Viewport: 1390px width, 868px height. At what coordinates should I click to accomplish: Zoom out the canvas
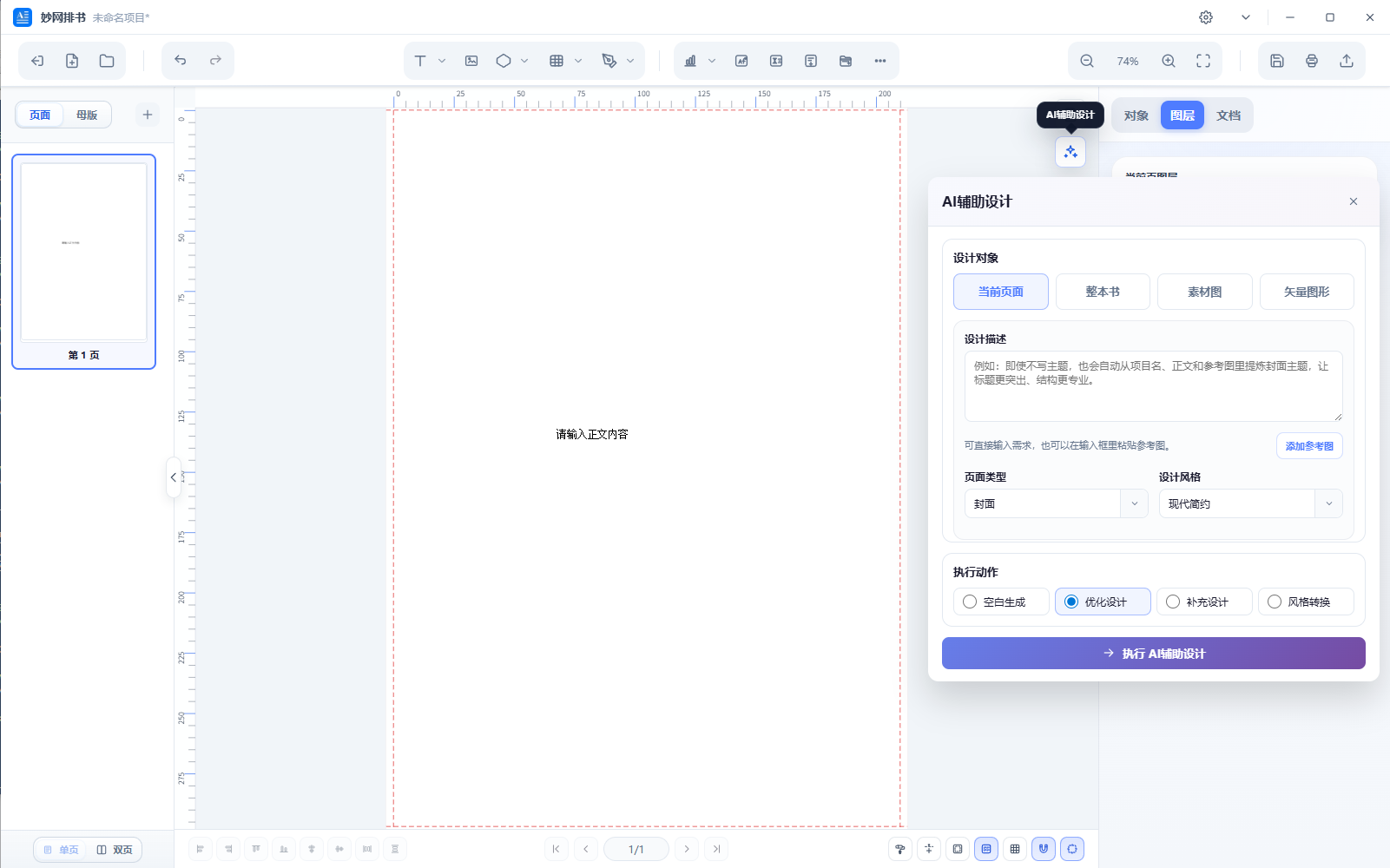coord(1087,61)
